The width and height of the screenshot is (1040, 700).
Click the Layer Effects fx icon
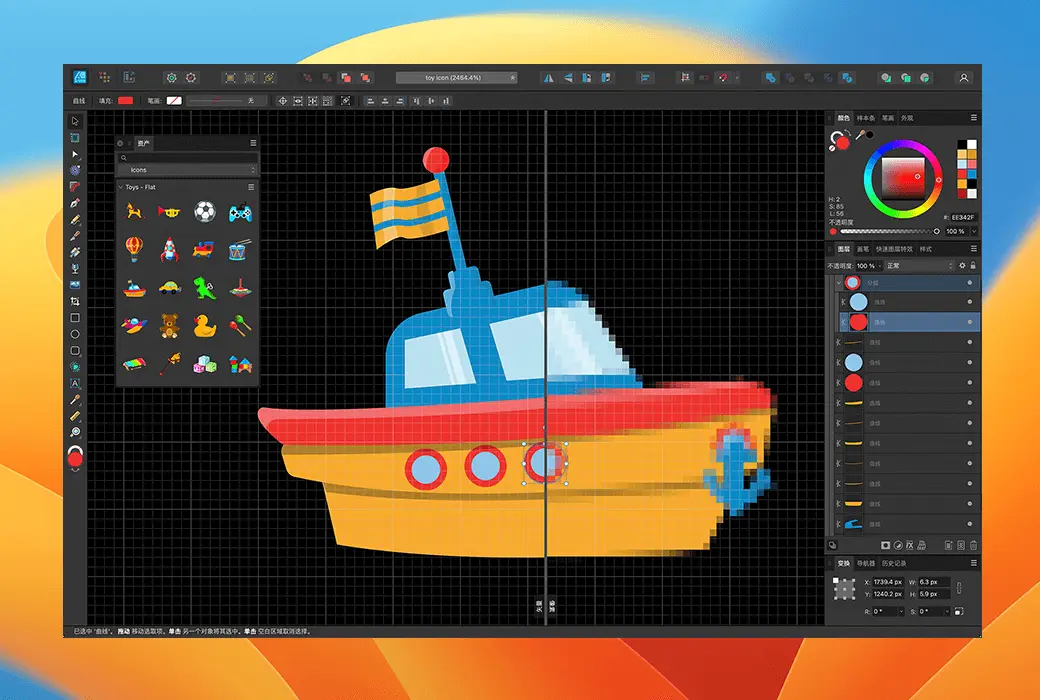coord(910,545)
